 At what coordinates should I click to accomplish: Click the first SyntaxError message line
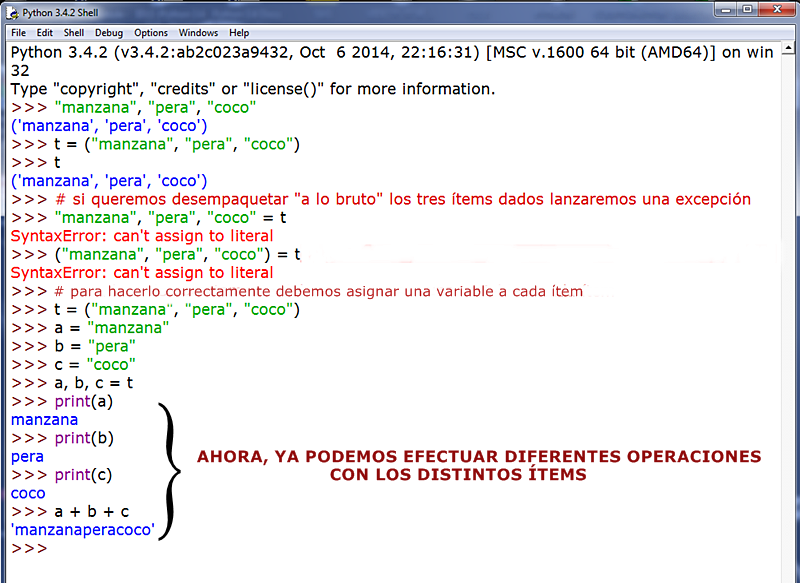(x=139, y=235)
